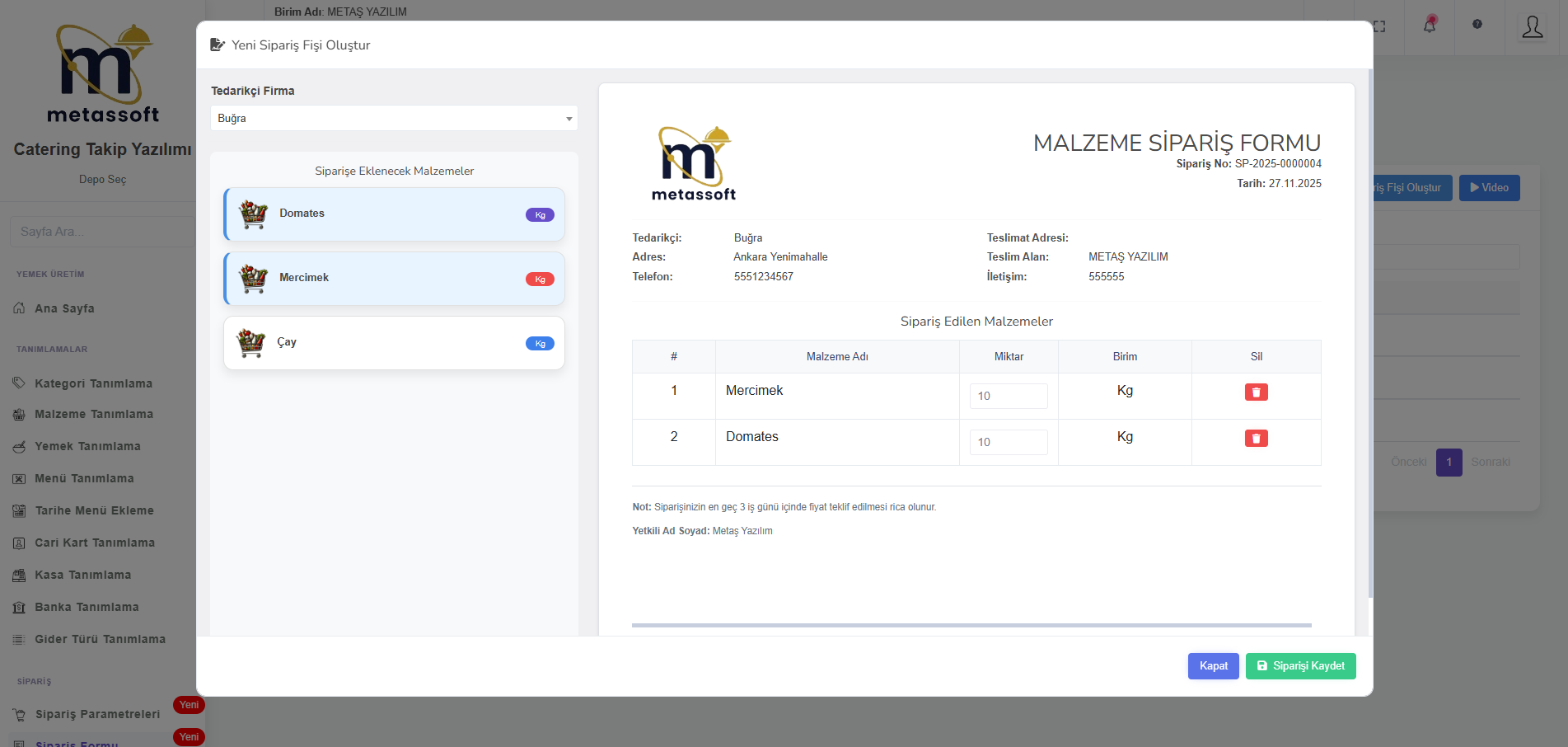Click the help question mark icon
1568x747 pixels.
tap(1477, 25)
